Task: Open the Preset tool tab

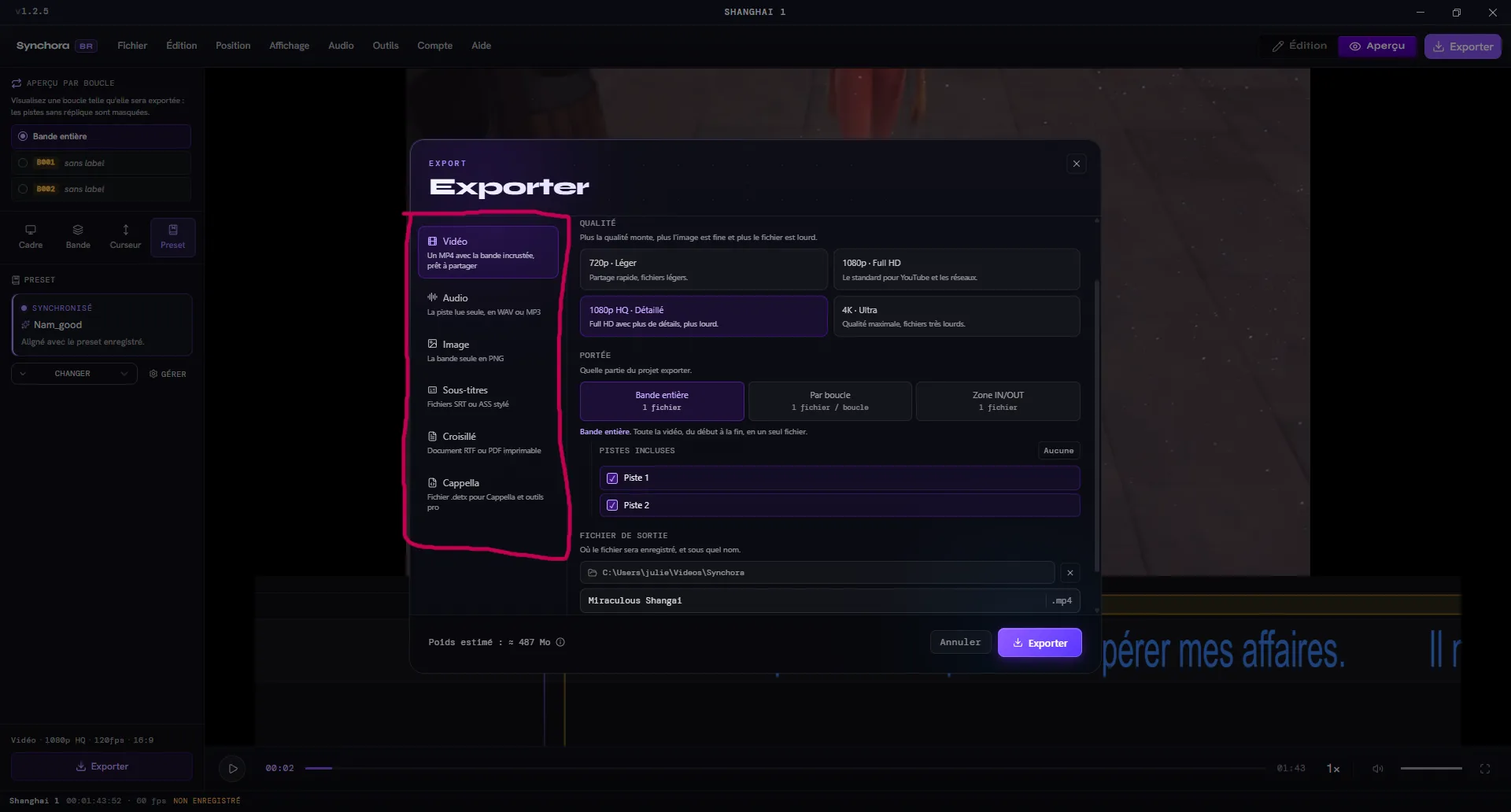Action: (x=173, y=236)
